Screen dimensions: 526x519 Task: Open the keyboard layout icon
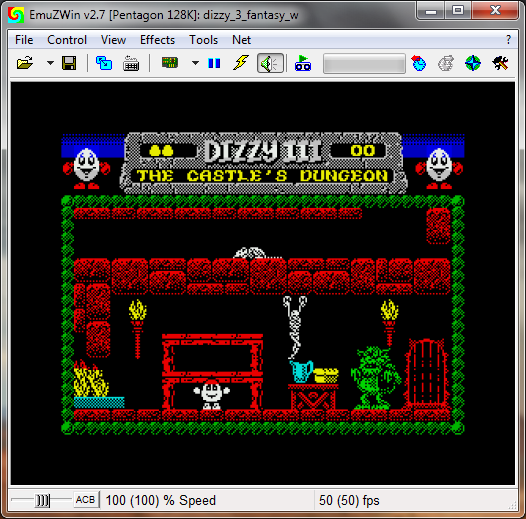(131, 63)
